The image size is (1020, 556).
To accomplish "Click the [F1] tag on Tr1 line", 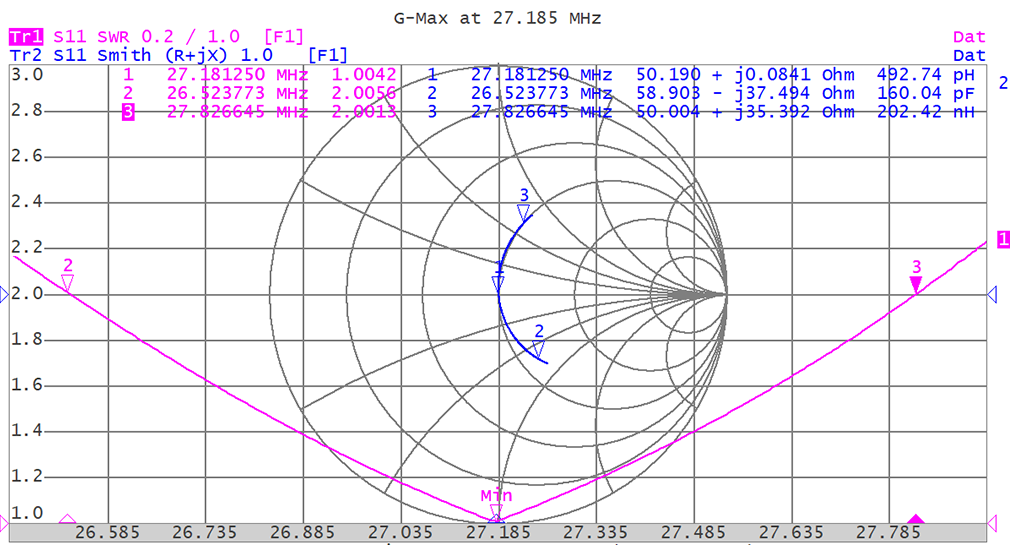I will (x=284, y=37).
